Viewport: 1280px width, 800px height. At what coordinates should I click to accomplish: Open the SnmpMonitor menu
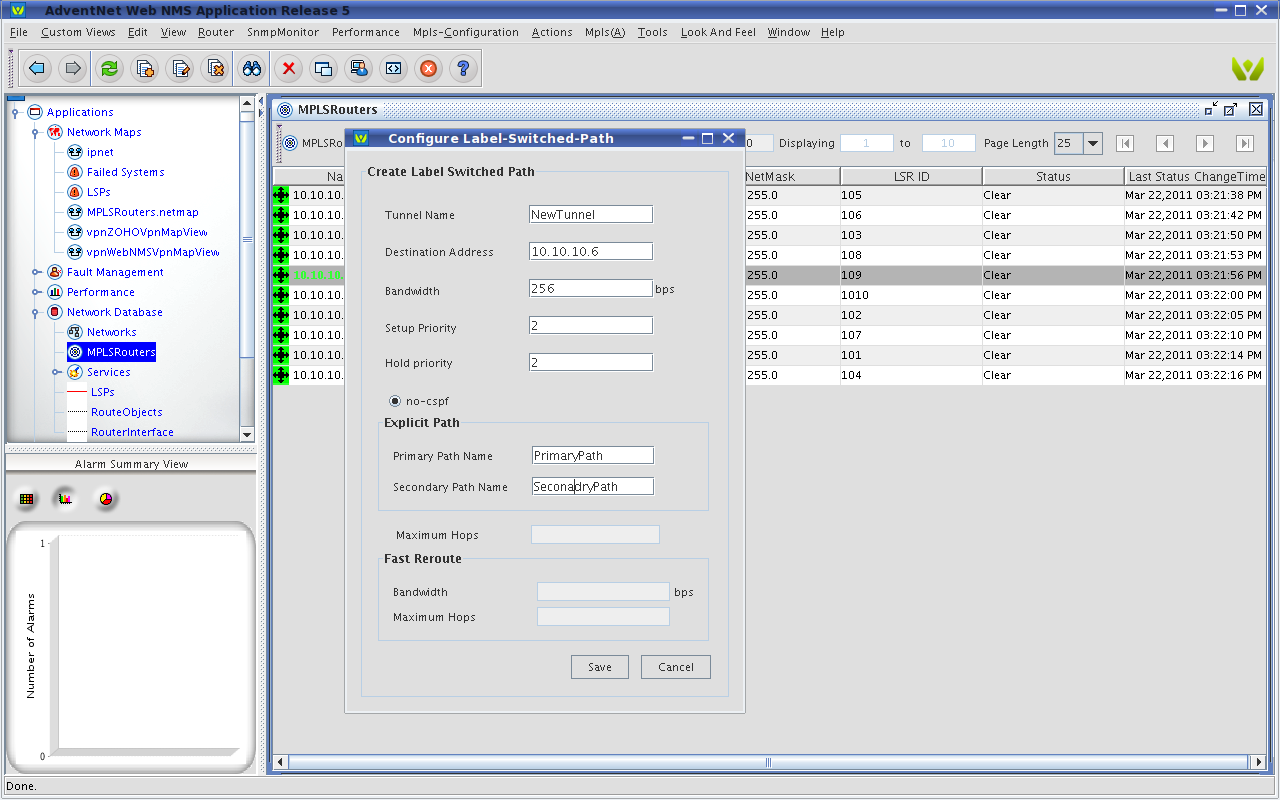click(x=283, y=32)
